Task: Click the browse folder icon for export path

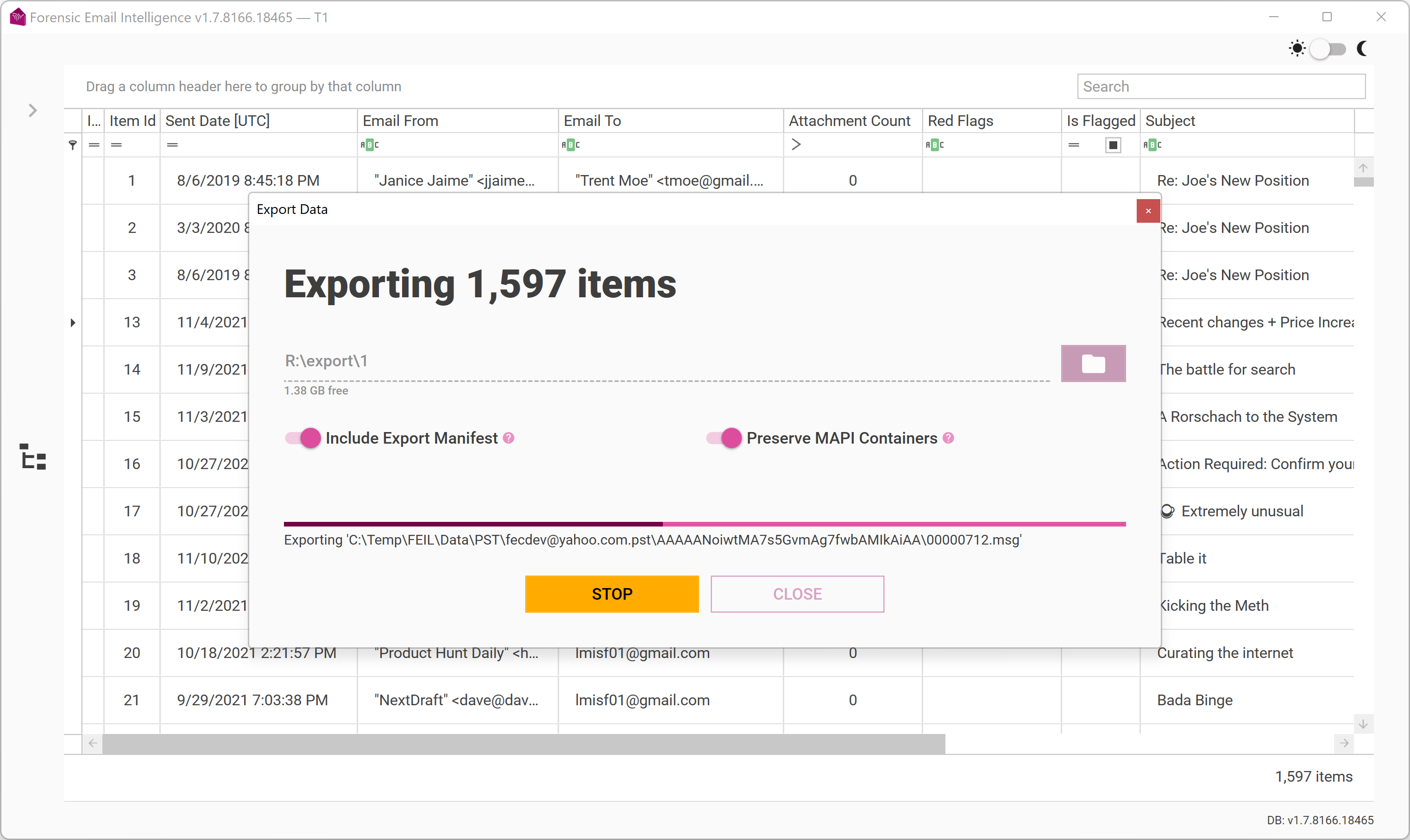Action: [1092, 364]
